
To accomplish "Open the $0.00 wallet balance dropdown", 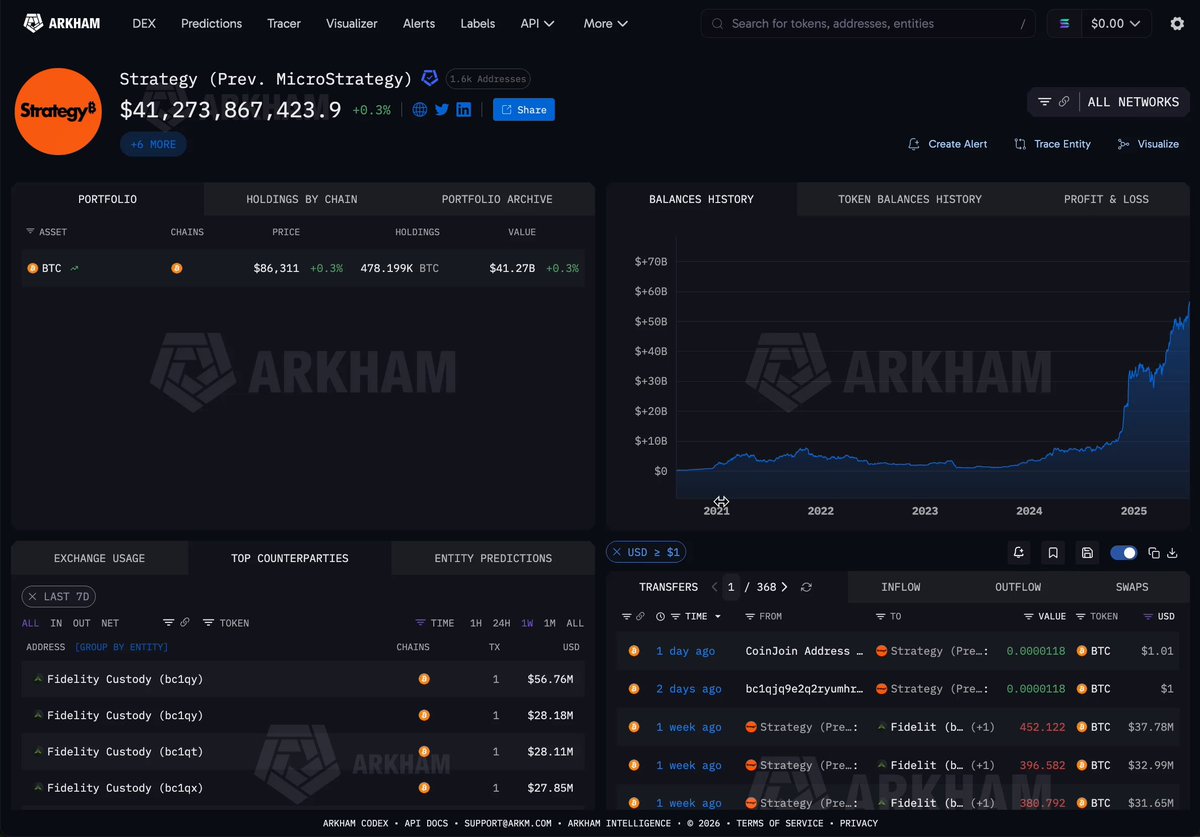I will [x=1117, y=23].
